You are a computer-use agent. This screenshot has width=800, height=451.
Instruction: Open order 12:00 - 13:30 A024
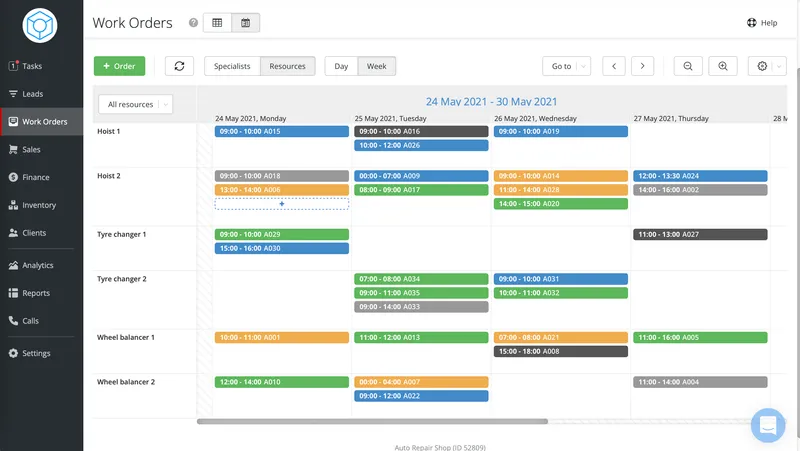coord(700,176)
